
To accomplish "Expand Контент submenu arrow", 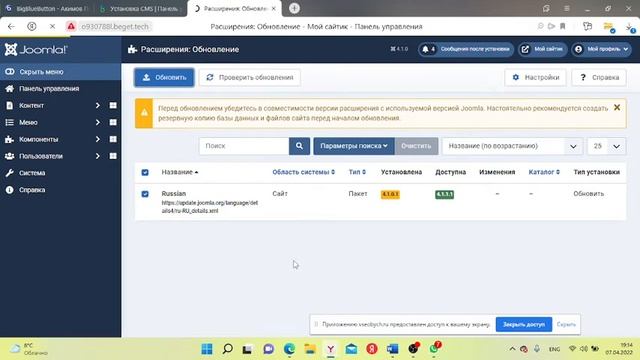I will pos(98,105).
